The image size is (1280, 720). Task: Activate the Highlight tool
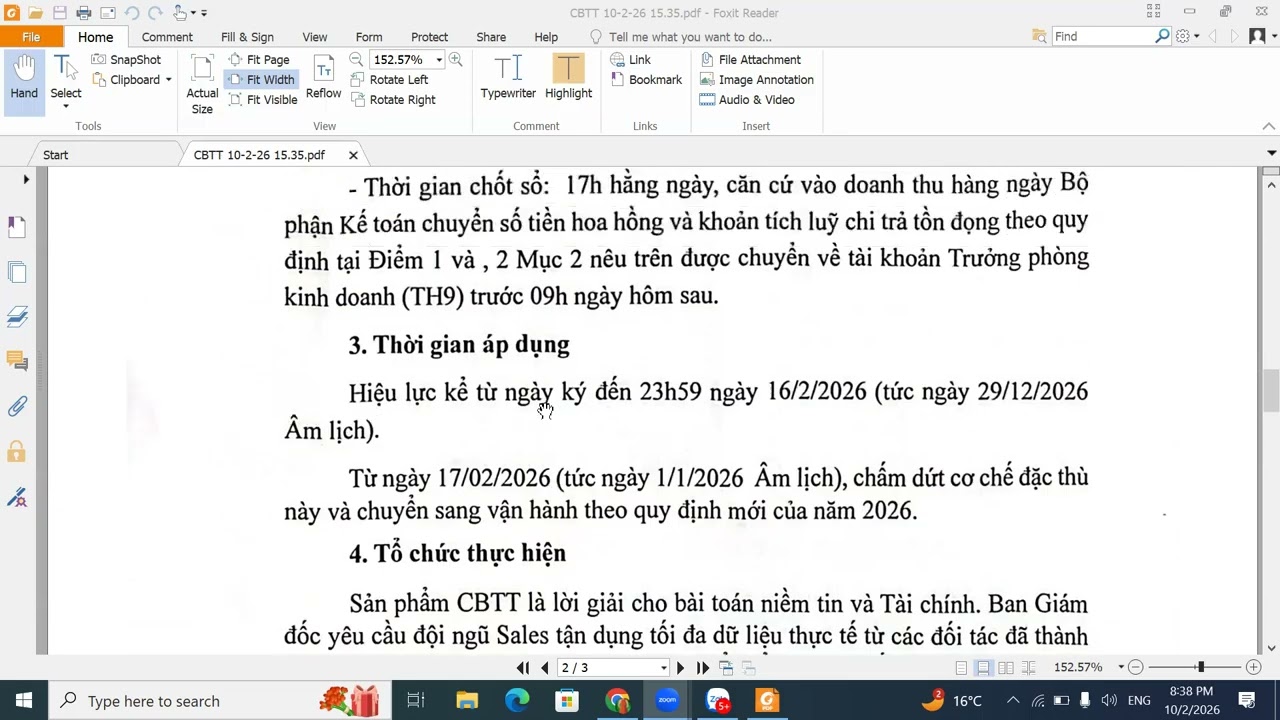(568, 78)
